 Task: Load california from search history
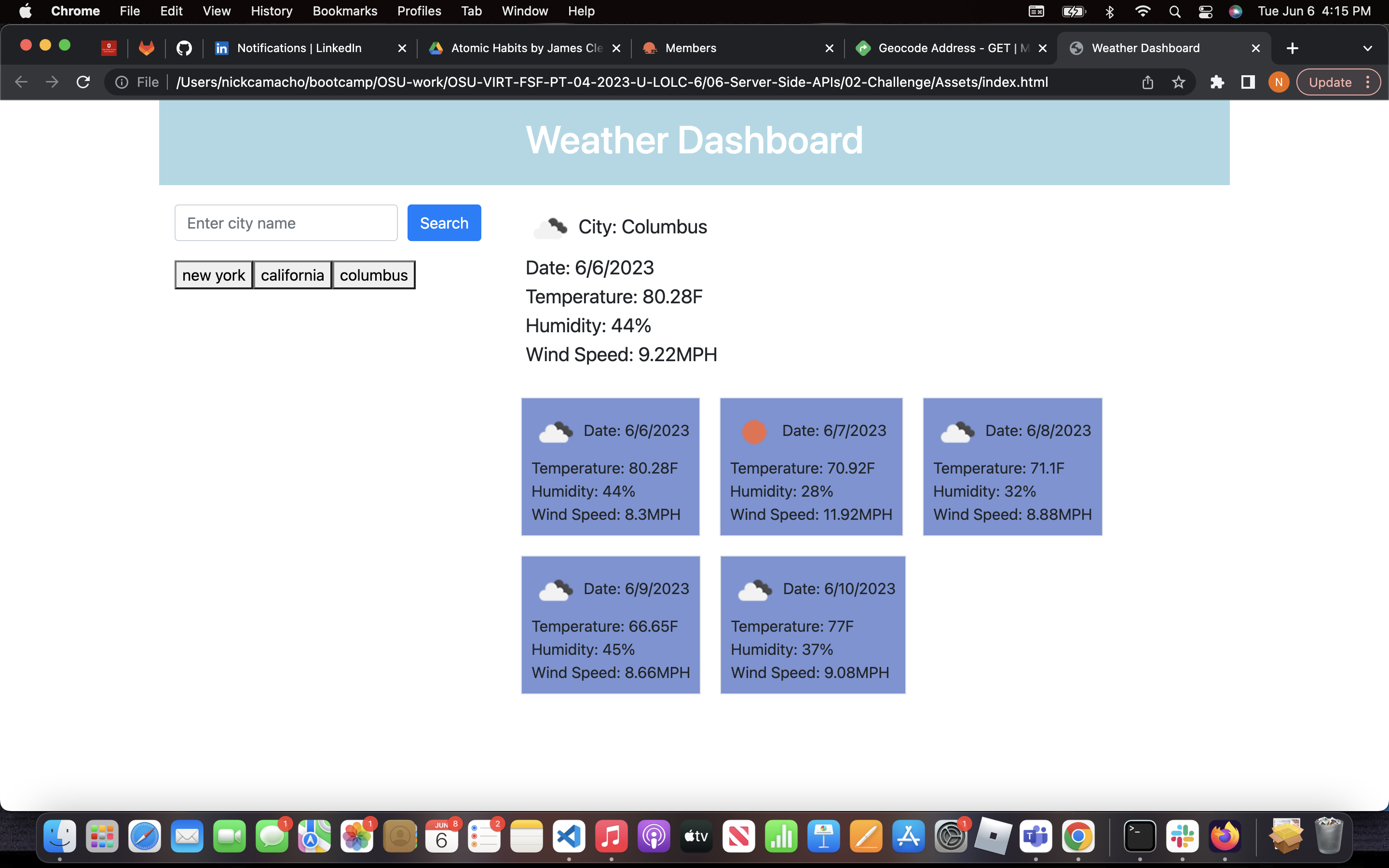point(292,275)
